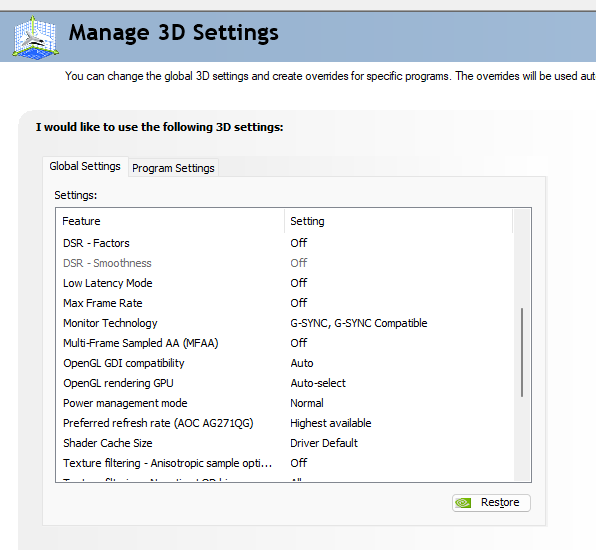
Task: Click the settings list vertical scrollbar thumb
Action: click(x=522, y=353)
